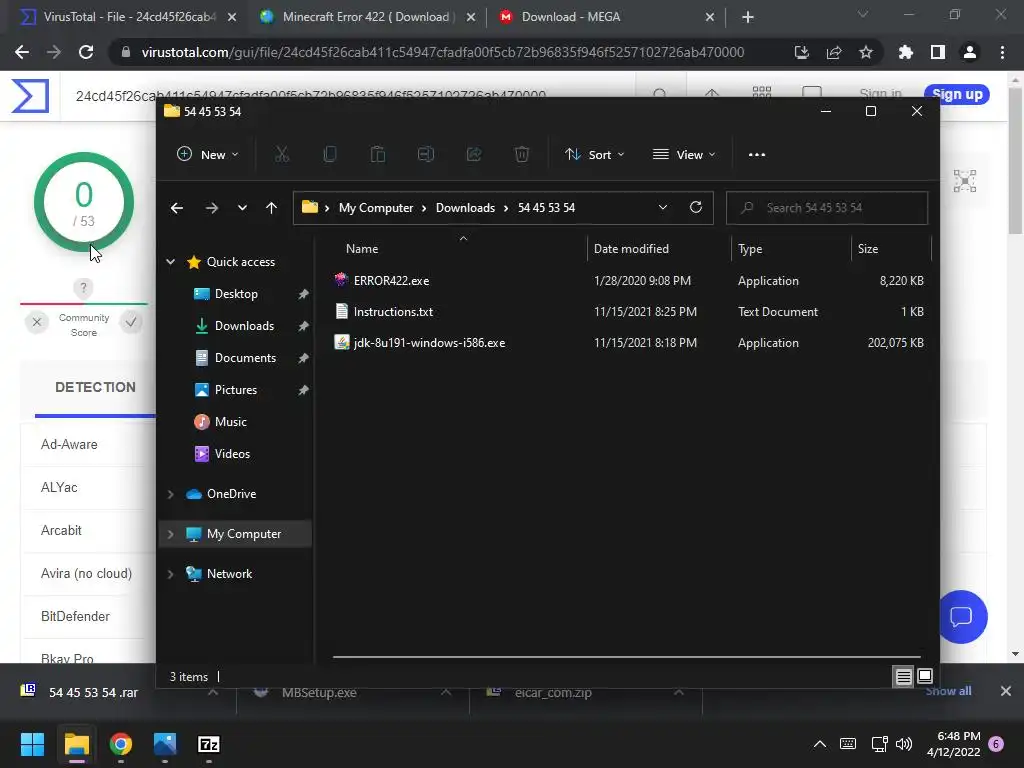
Task: Click the Cut icon in Explorer toolbar
Action: pyautogui.click(x=281, y=155)
